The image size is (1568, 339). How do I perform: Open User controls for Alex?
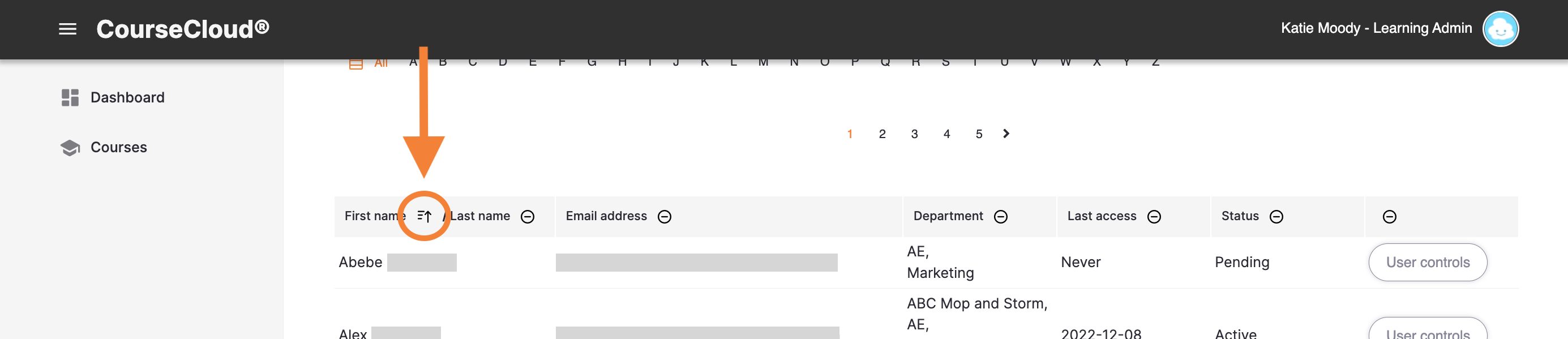pos(1428,329)
